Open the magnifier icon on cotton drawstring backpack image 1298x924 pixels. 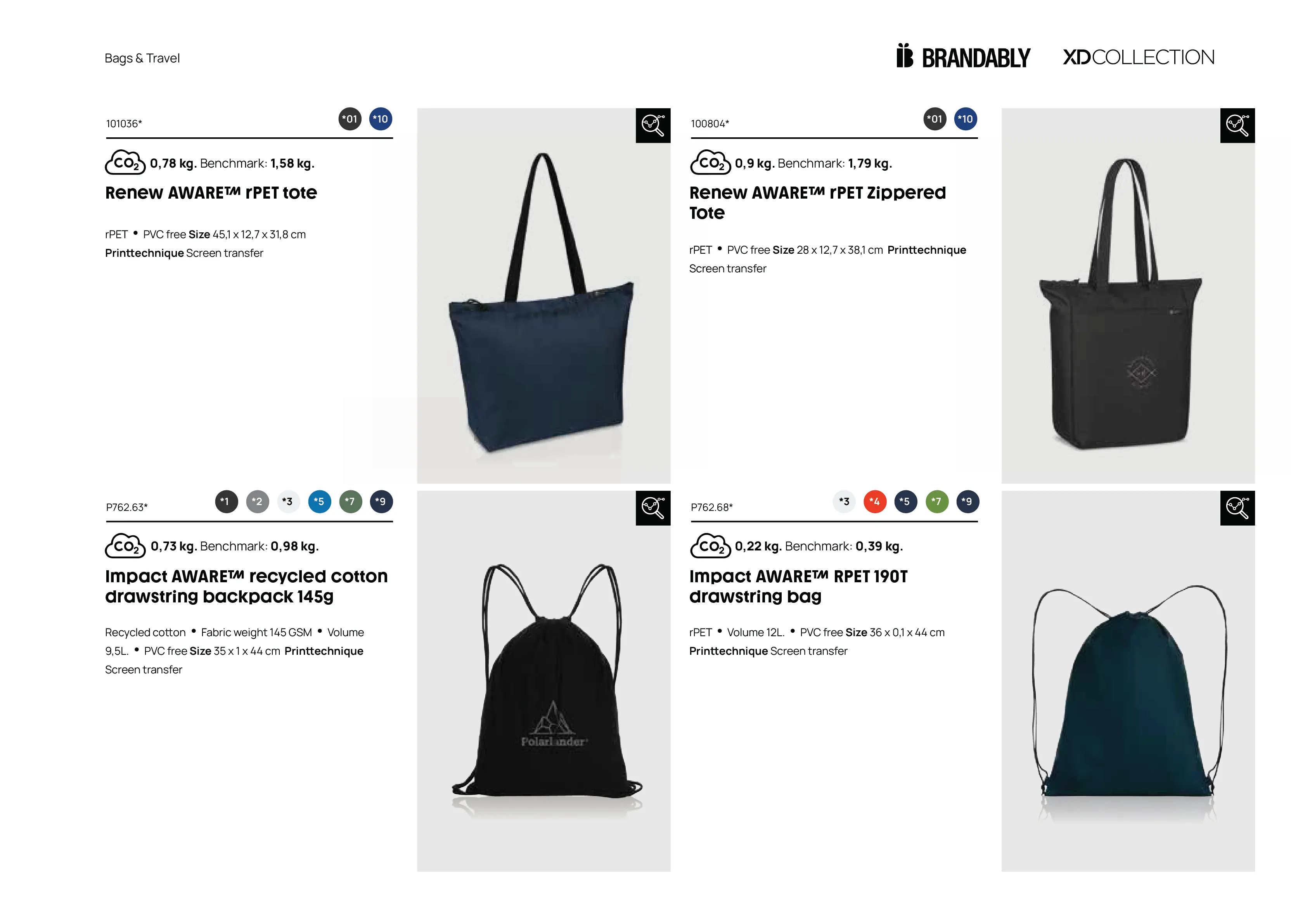[x=653, y=508]
